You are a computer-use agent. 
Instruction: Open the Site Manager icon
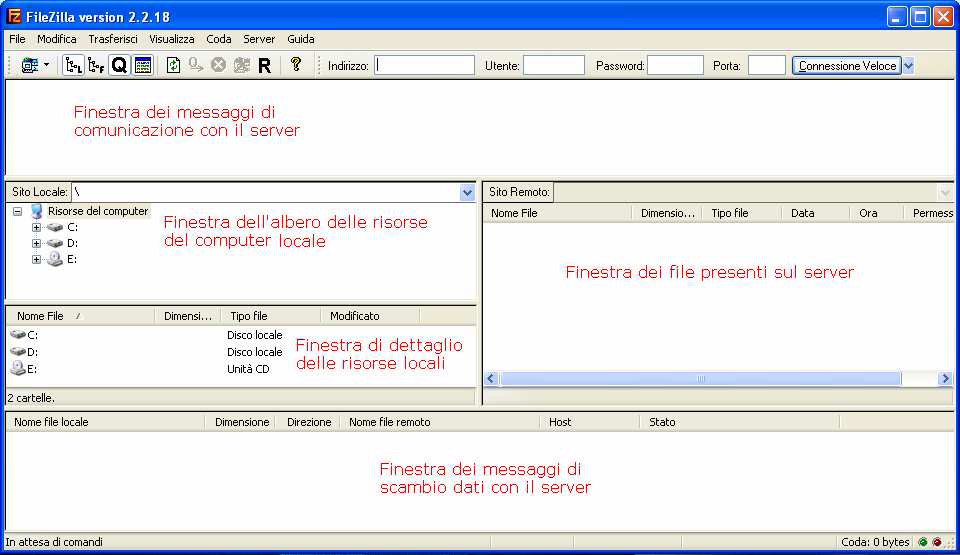(29, 65)
